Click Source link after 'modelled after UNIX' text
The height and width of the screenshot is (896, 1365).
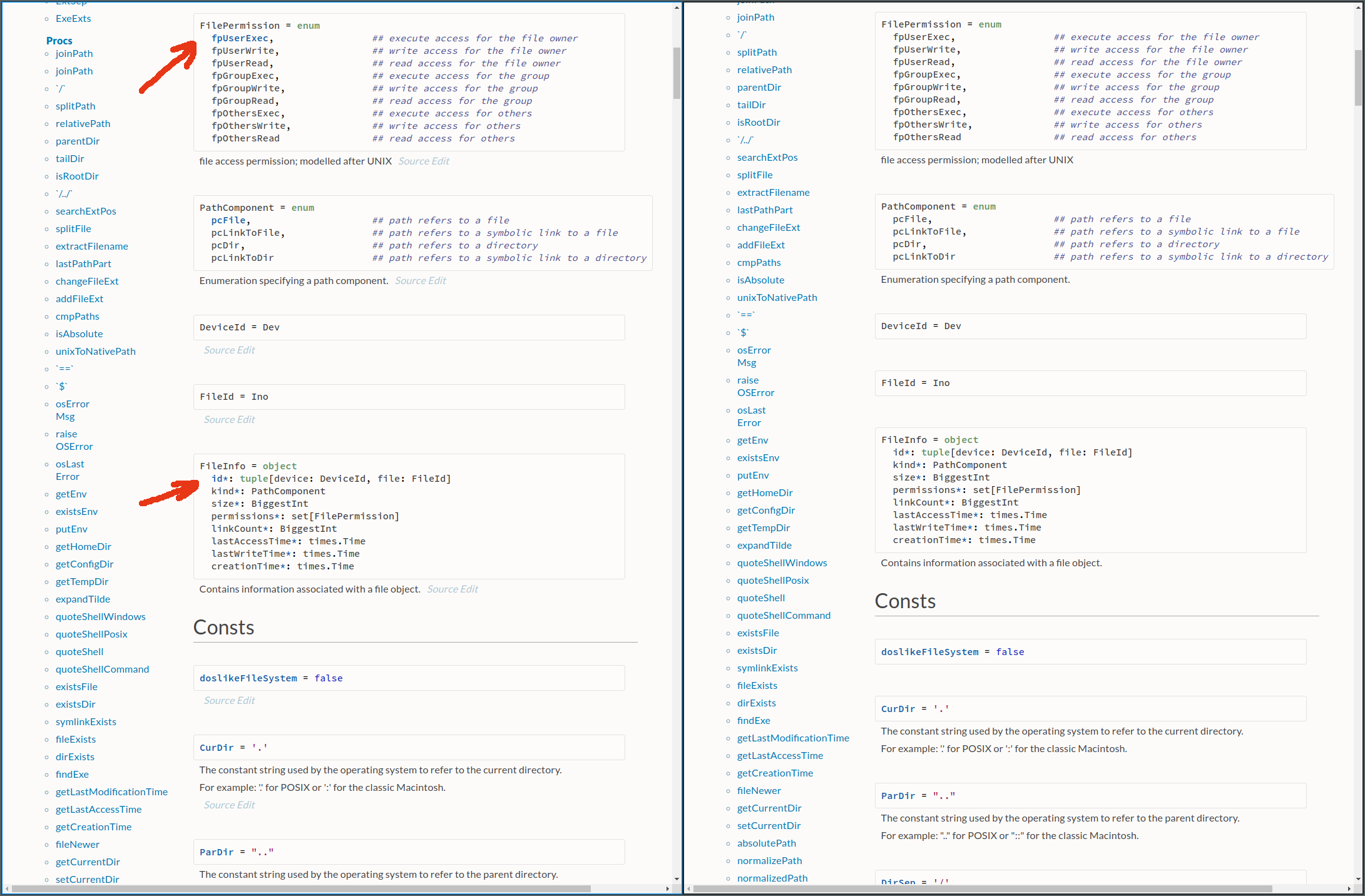[414, 161]
